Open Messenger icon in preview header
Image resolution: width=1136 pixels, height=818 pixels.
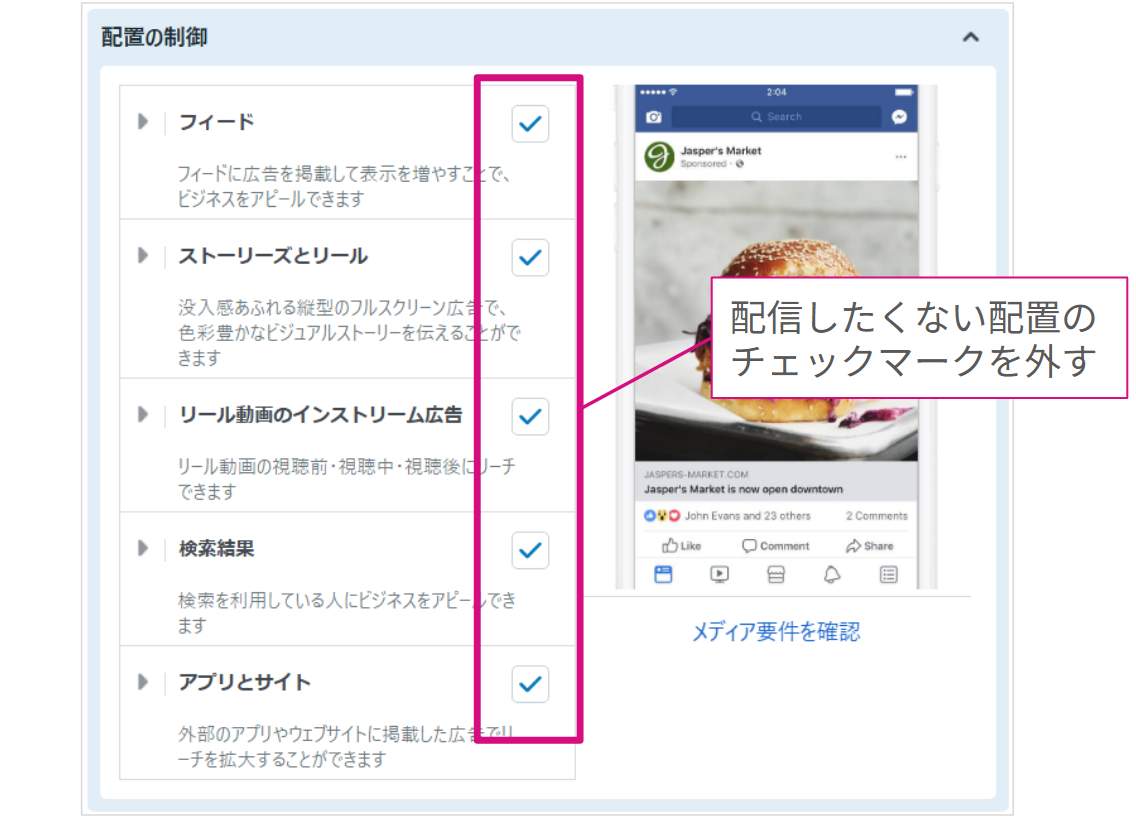899,117
